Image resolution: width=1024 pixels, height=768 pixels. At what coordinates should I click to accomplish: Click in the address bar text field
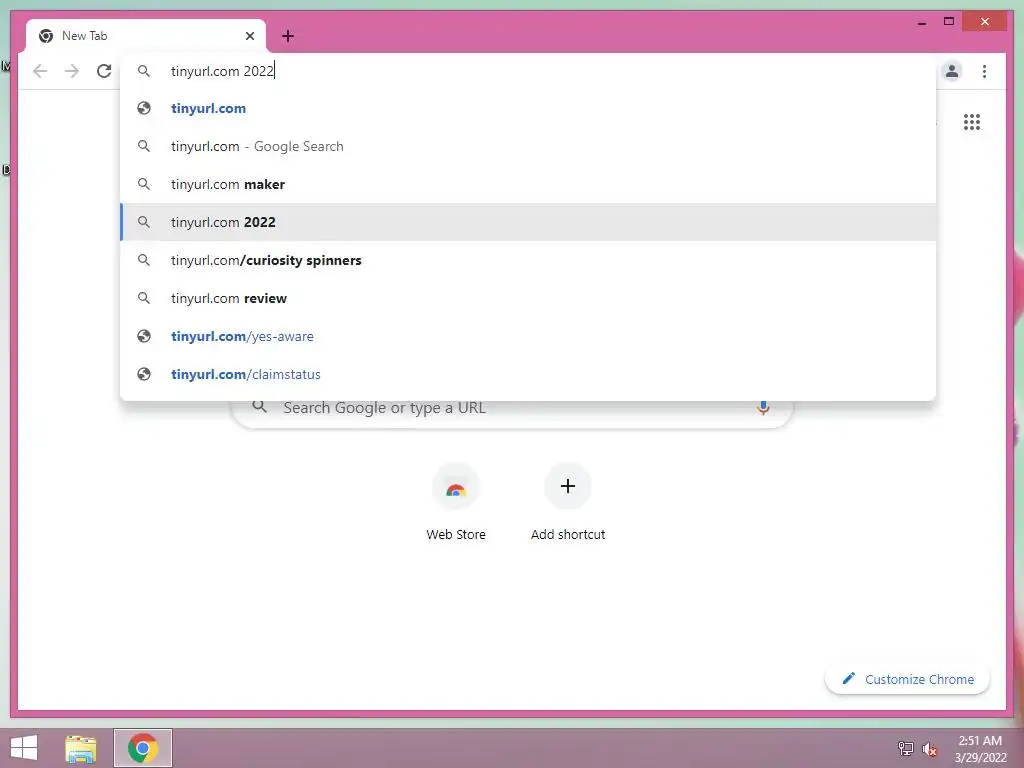(528, 71)
